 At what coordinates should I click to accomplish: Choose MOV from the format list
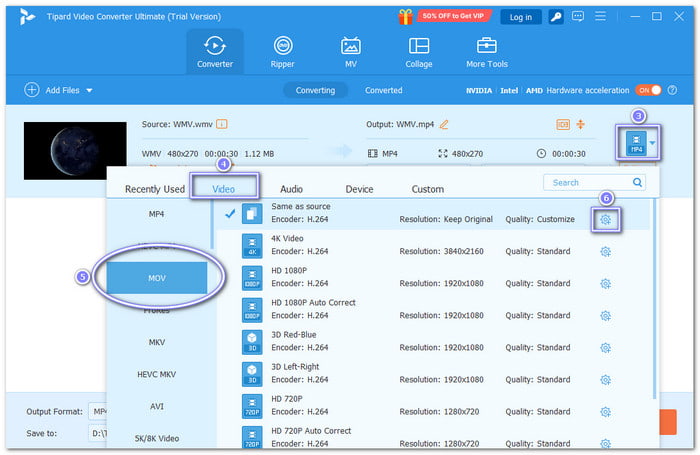point(157,275)
